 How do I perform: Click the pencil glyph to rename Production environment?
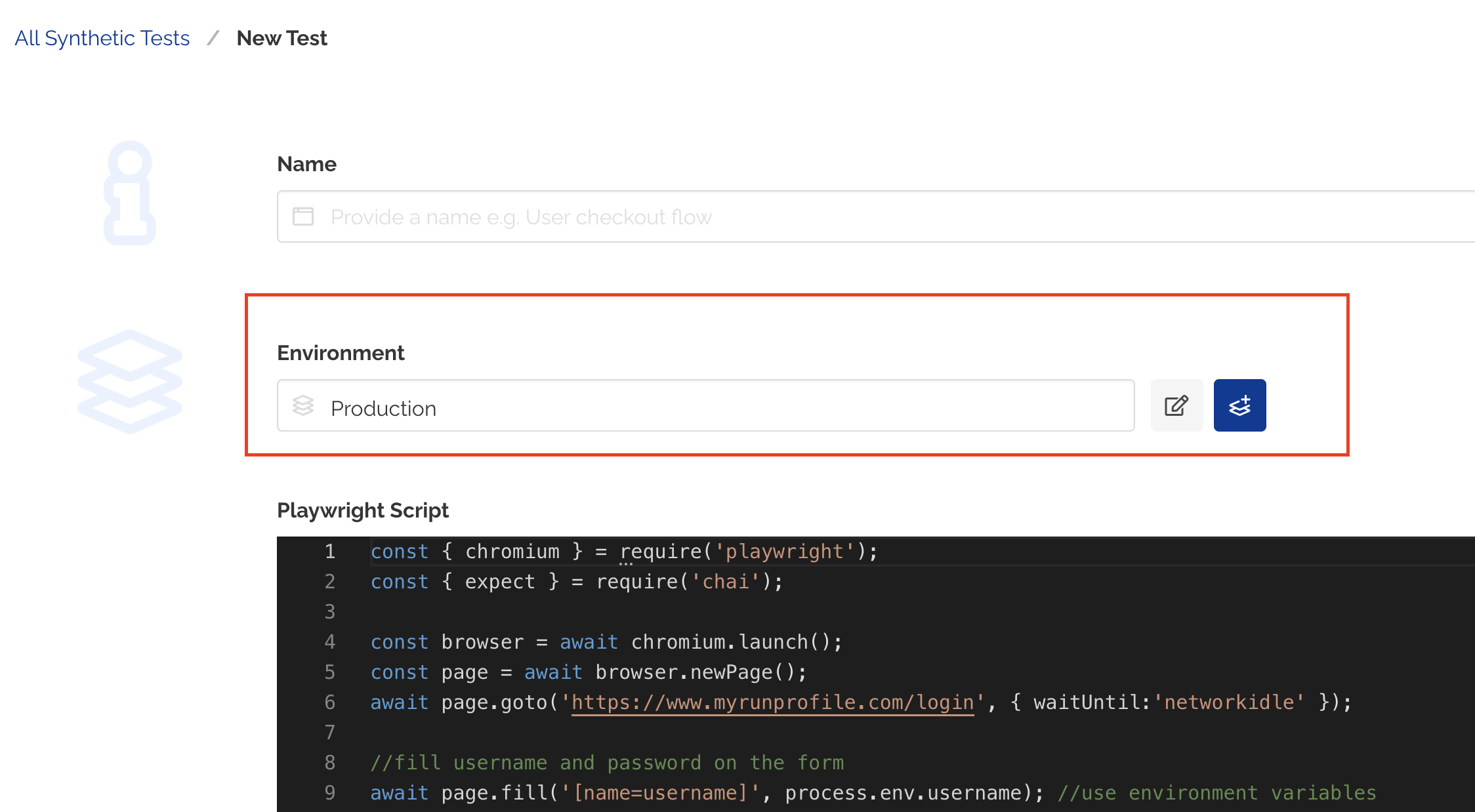[x=1176, y=405]
